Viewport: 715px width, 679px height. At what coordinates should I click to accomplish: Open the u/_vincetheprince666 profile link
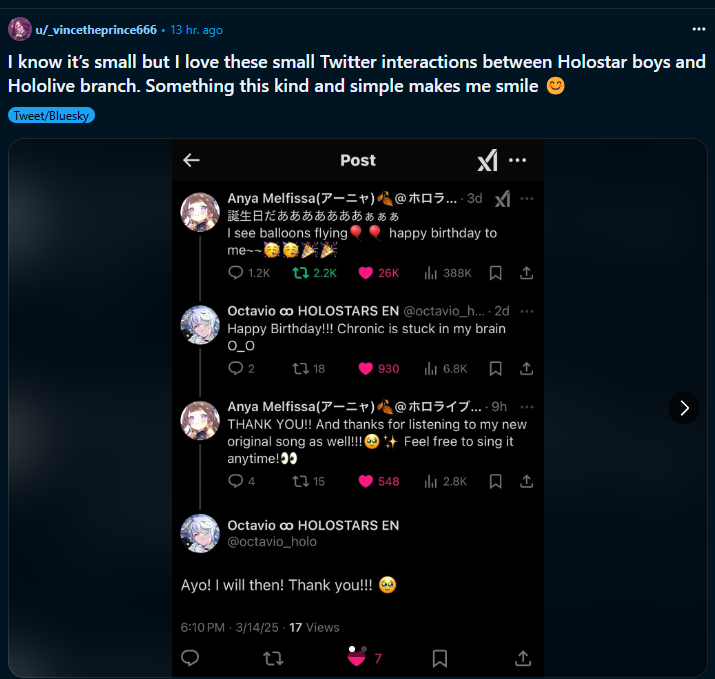coord(96,30)
